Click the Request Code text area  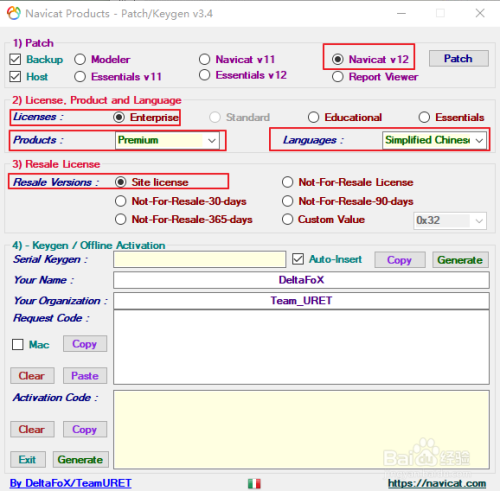pyautogui.click(x=301, y=347)
